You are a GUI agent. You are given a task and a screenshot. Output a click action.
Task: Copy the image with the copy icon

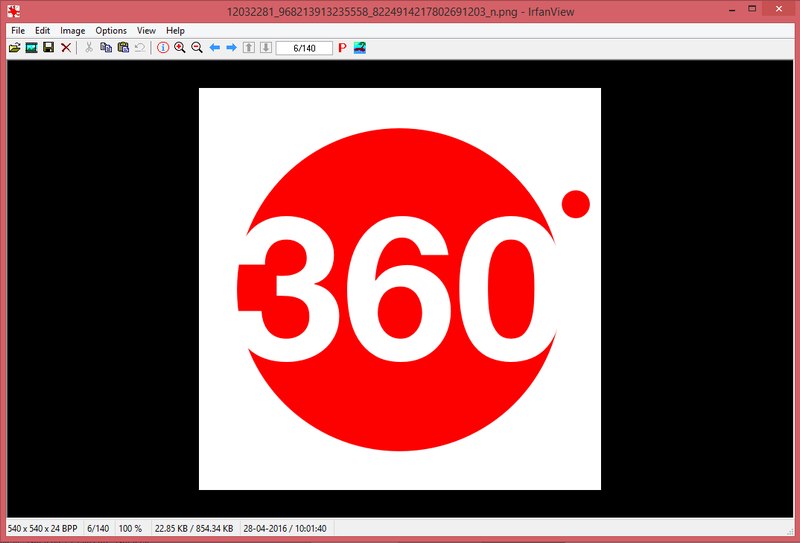click(106, 48)
